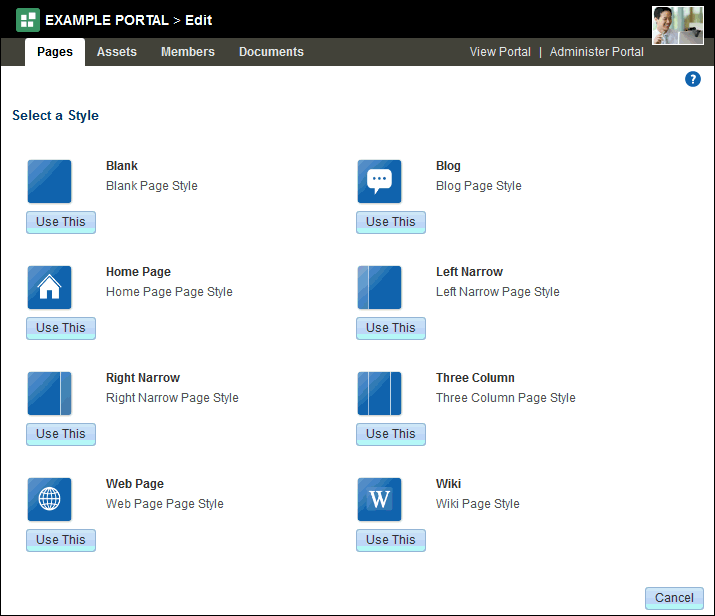Select the Web Page globe icon

(49, 500)
